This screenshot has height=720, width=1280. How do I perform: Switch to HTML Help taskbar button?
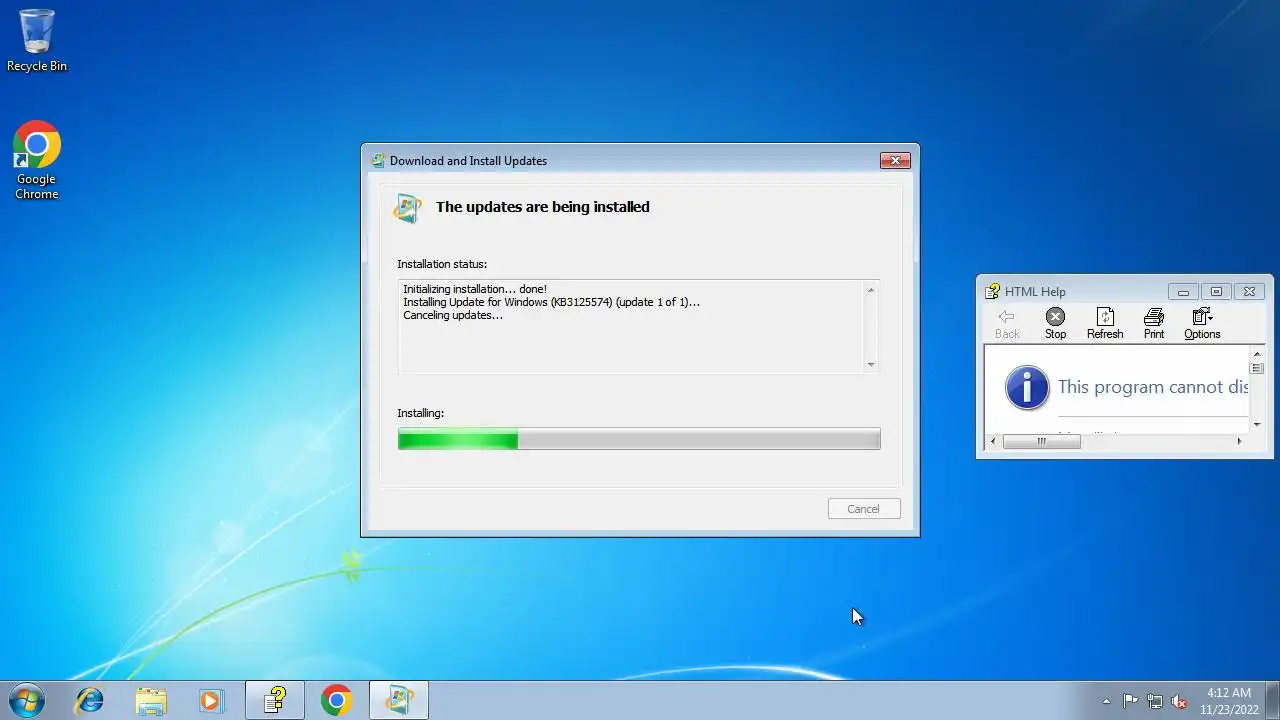click(x=275, y=701)
